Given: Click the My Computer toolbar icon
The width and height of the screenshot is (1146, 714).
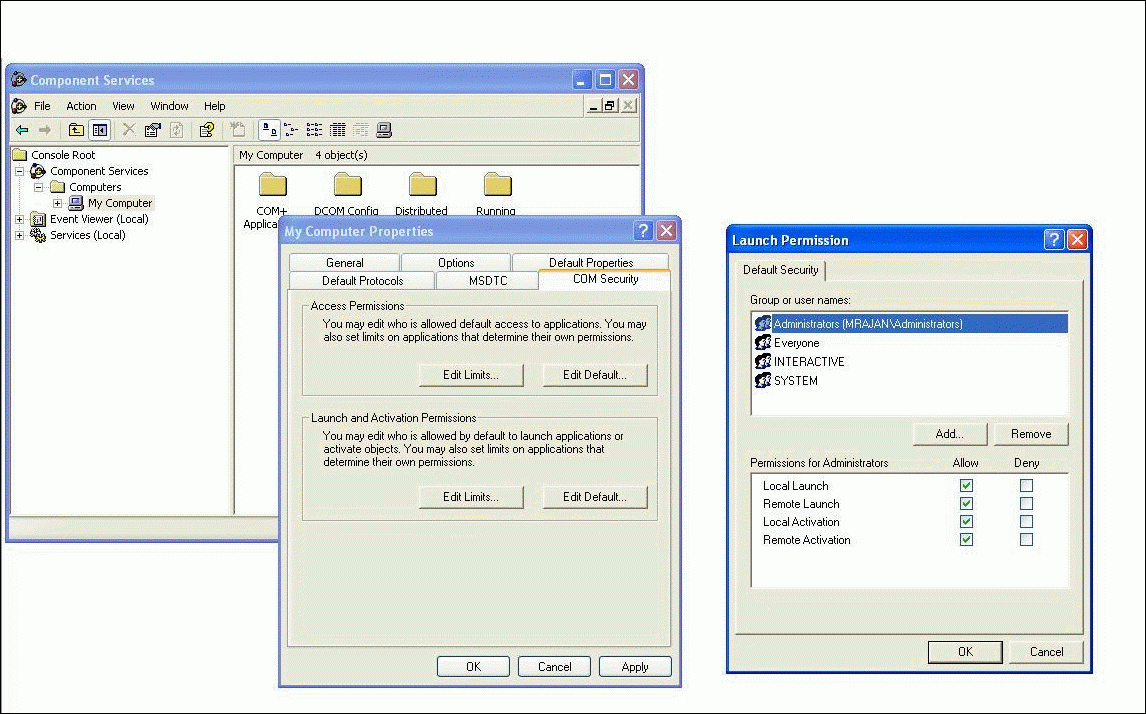Looking at the screenshot, I should [384, 130].
